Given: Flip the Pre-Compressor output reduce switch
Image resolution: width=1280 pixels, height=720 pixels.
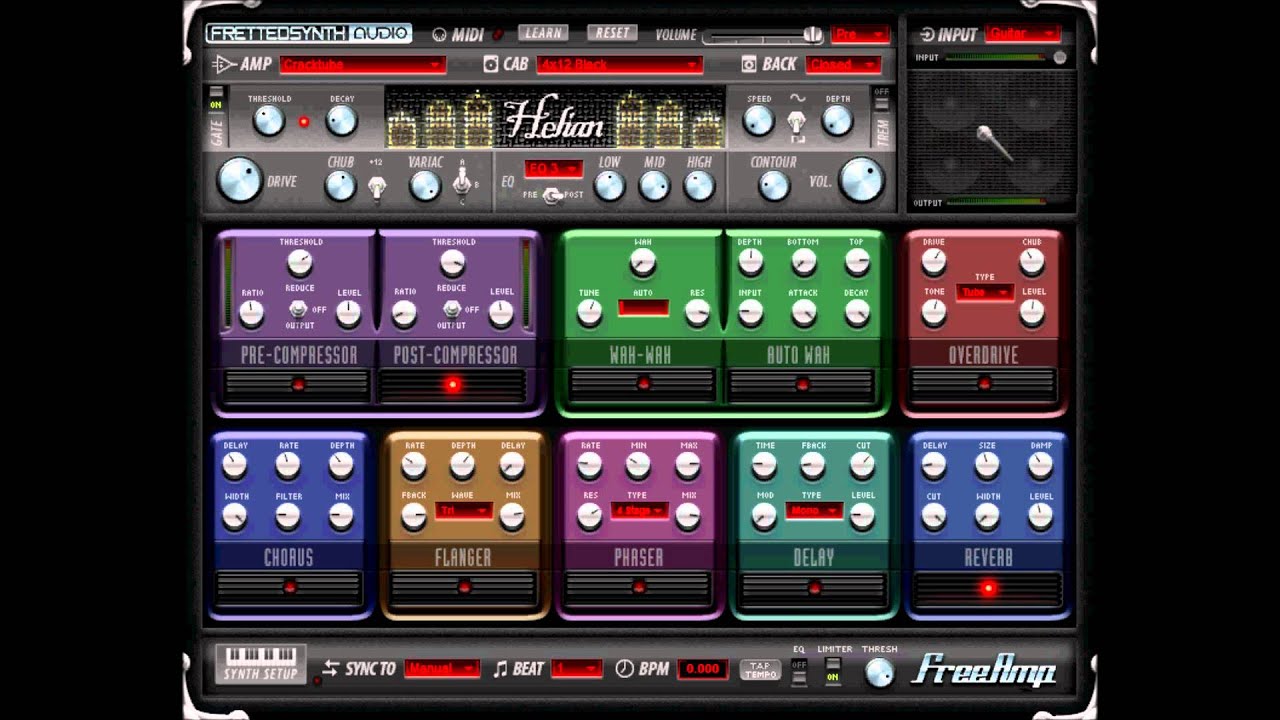Looking at the screenshot, I should point(299,309).
